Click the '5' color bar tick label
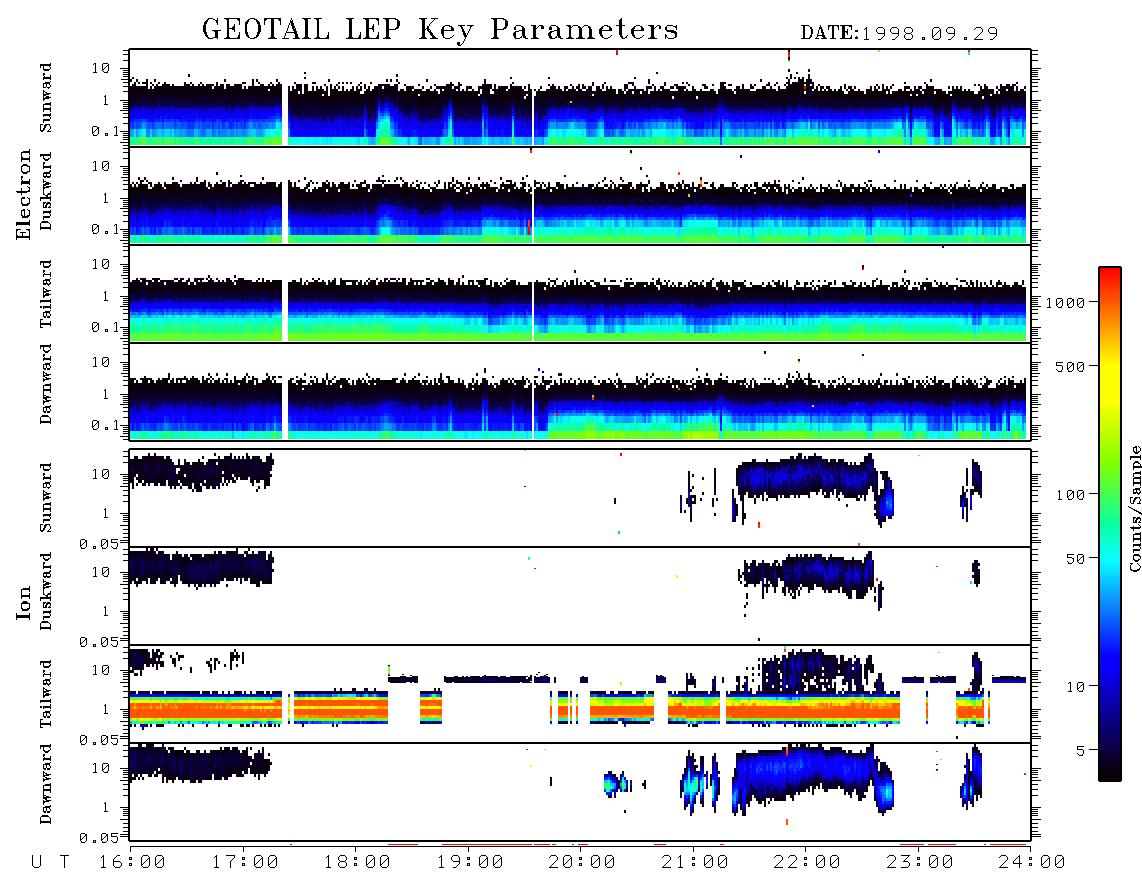This screenshot has height=880, width=1142. point(1080,750)
